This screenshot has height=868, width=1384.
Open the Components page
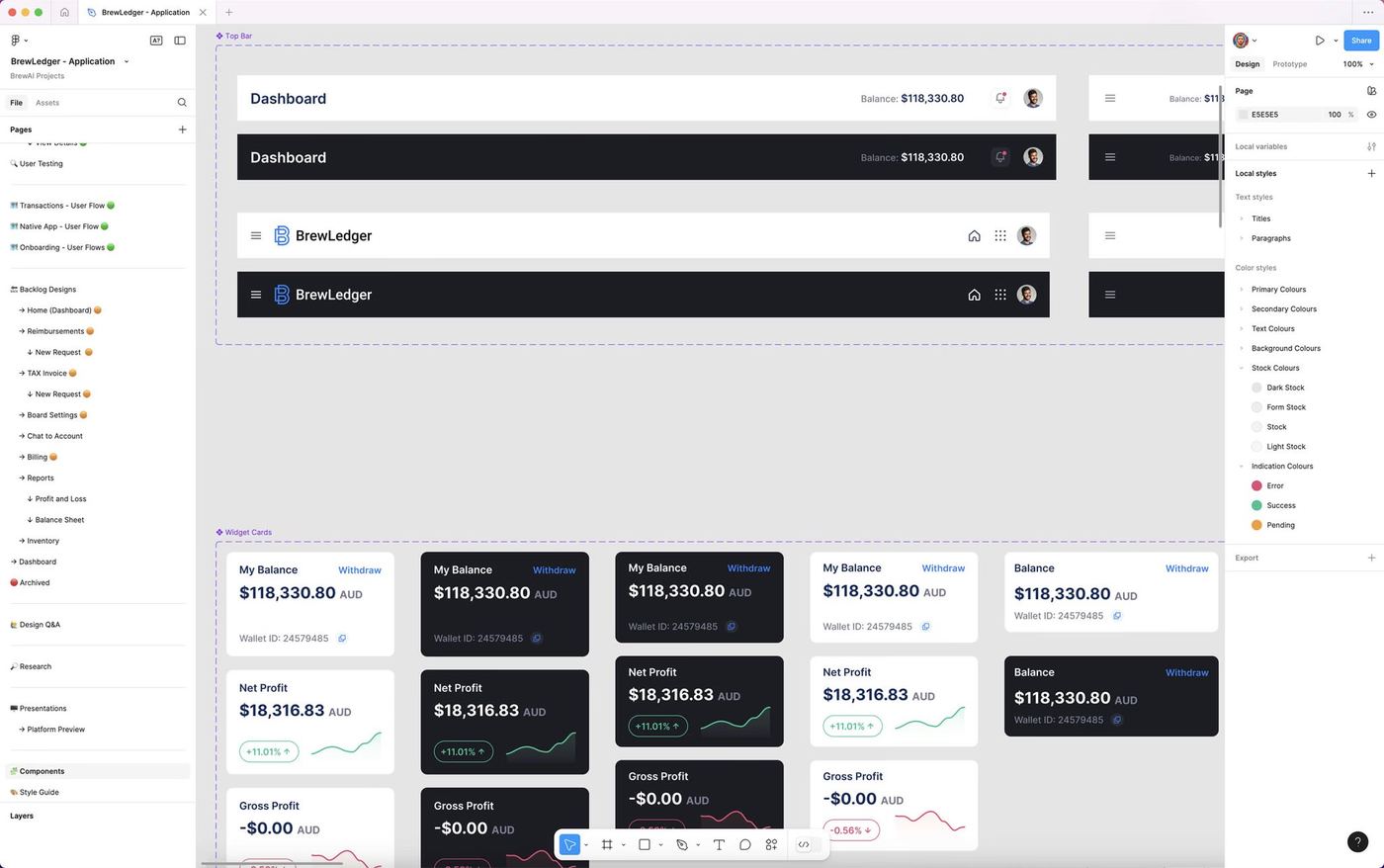point(42,771)
